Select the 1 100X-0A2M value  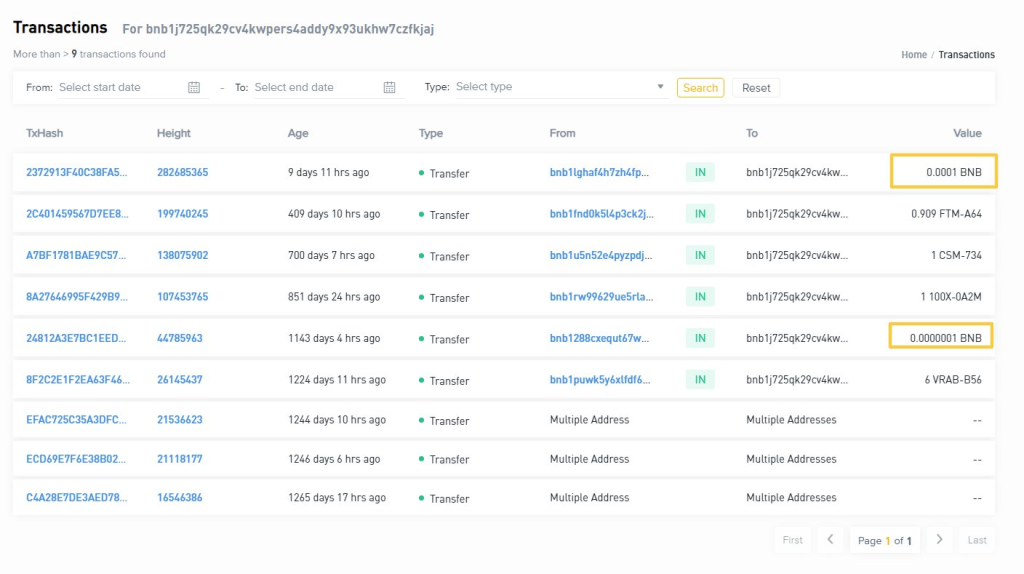pos(951,296)
